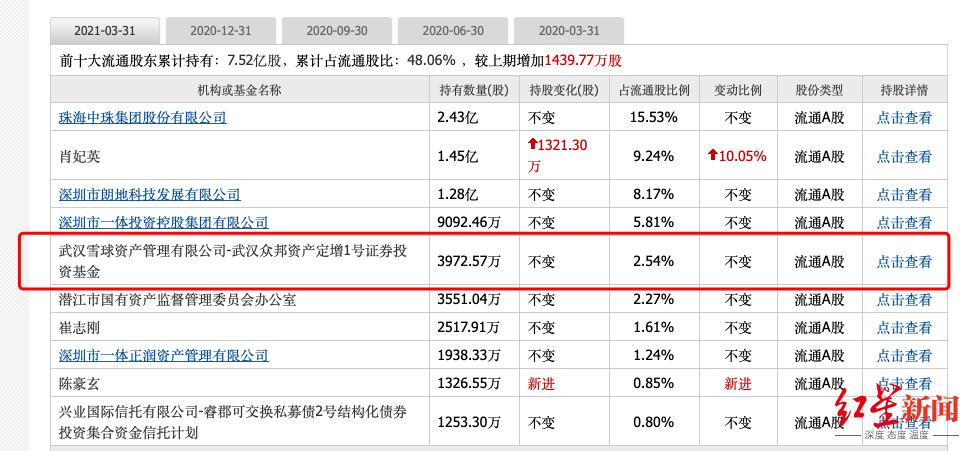Select the 2020-09-30 tab

tap(334, 30)
